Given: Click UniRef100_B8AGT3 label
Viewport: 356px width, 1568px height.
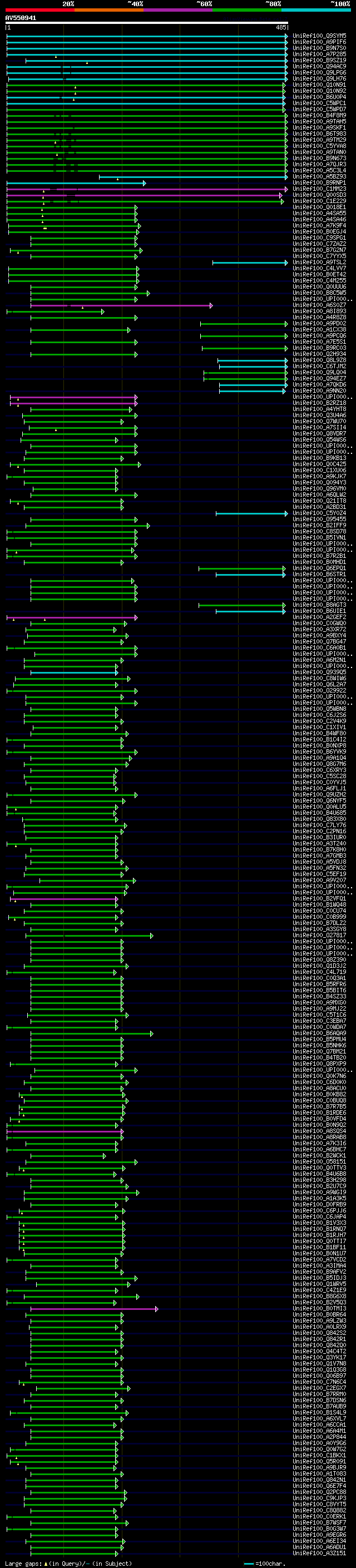Looking at the screenshot, I should pos(319,605).
